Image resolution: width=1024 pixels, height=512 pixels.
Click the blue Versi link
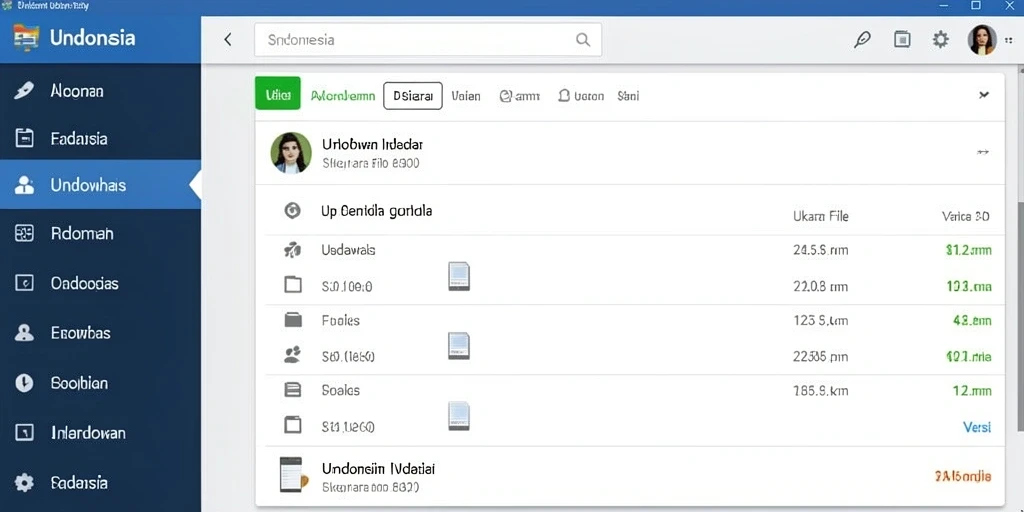pos(977,427)
